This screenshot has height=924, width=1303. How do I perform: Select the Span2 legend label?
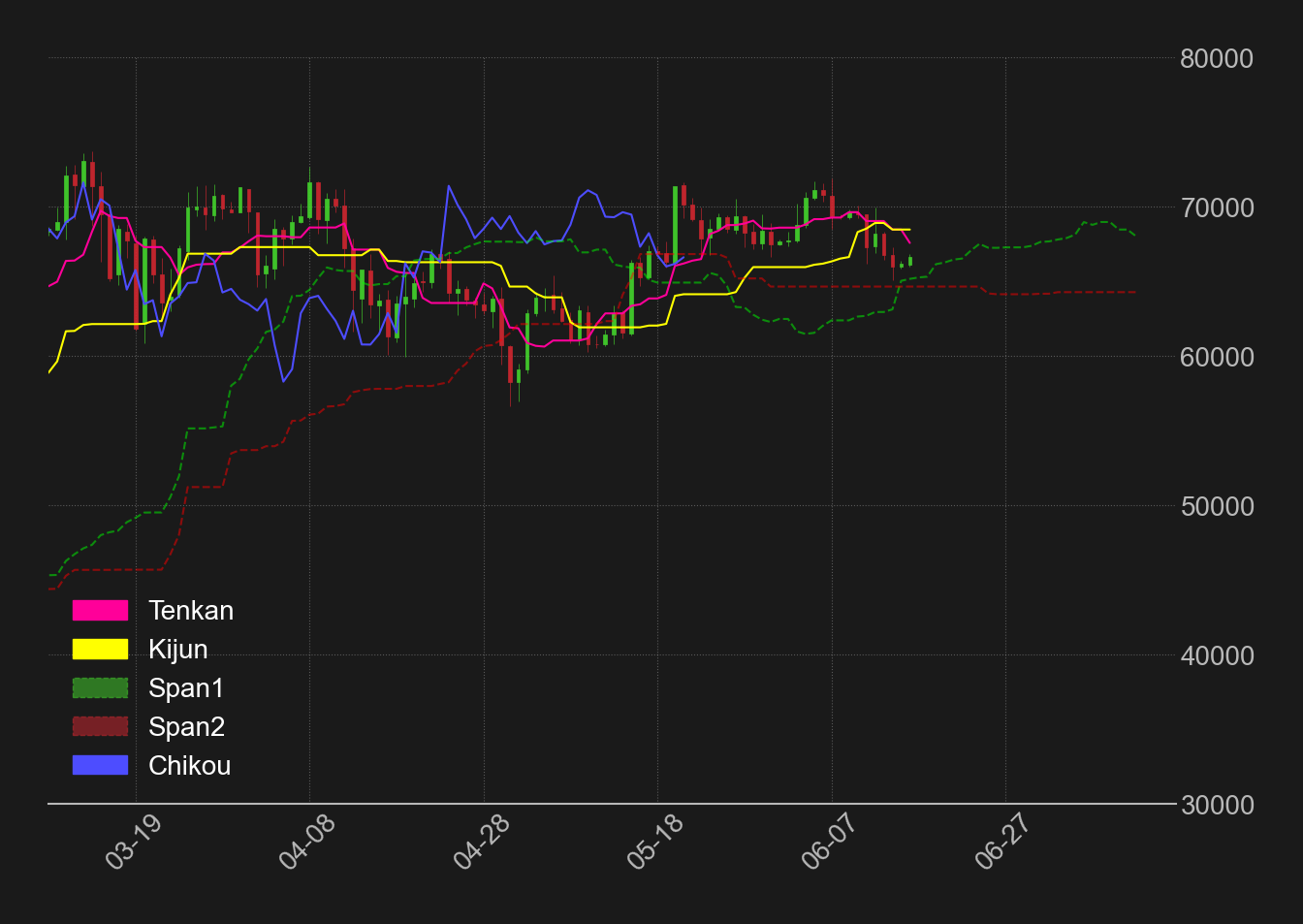click(x=186, y=727)
